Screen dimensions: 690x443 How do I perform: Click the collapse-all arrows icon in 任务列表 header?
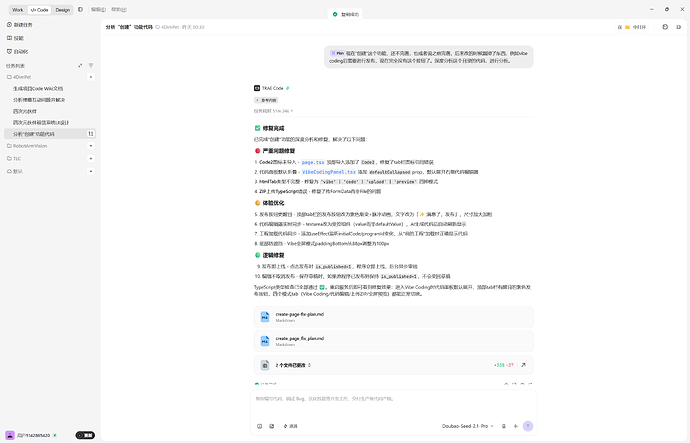[x=80, y=66]
